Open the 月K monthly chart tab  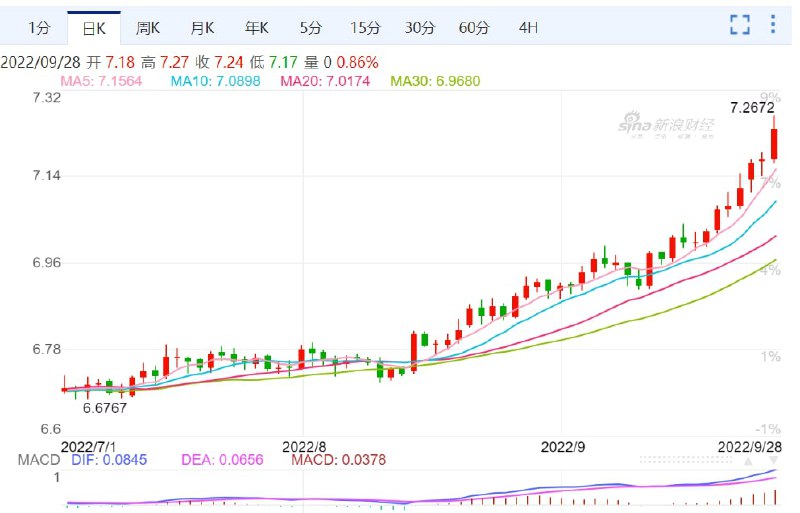tap(202, 27)
